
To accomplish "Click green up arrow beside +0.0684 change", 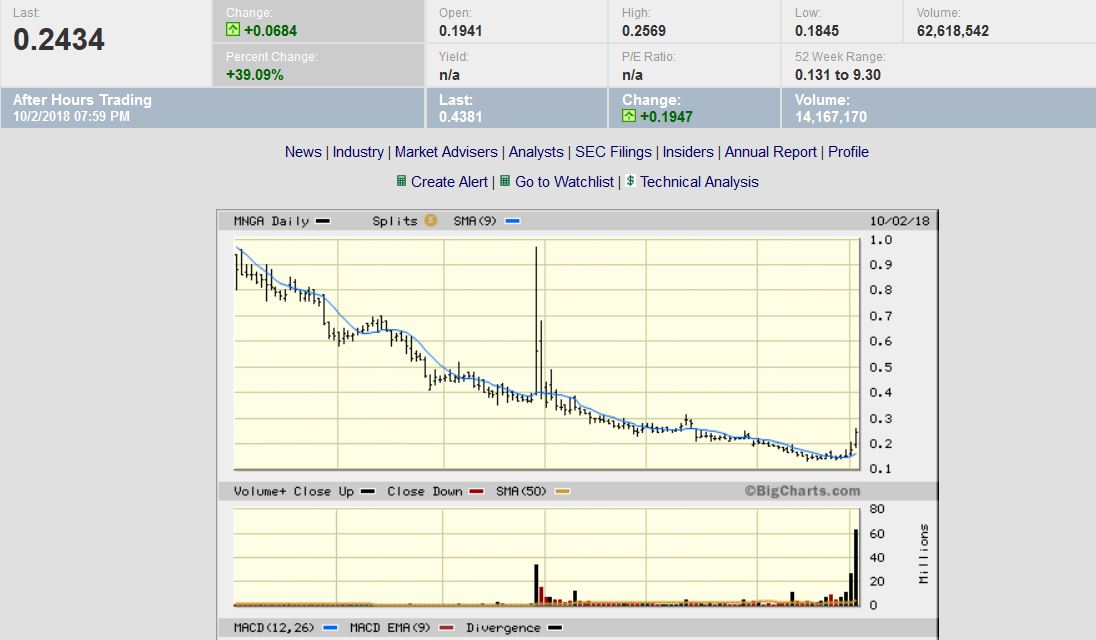I will coord(233,31).
